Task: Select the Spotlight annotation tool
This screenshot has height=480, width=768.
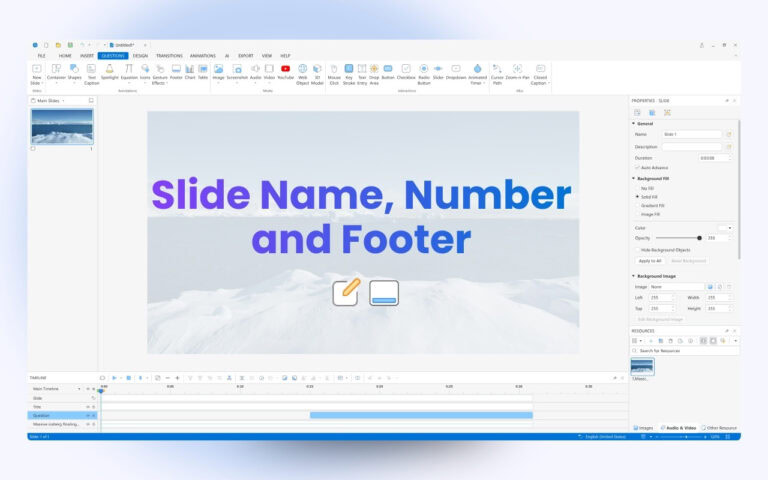Action: 110,72
